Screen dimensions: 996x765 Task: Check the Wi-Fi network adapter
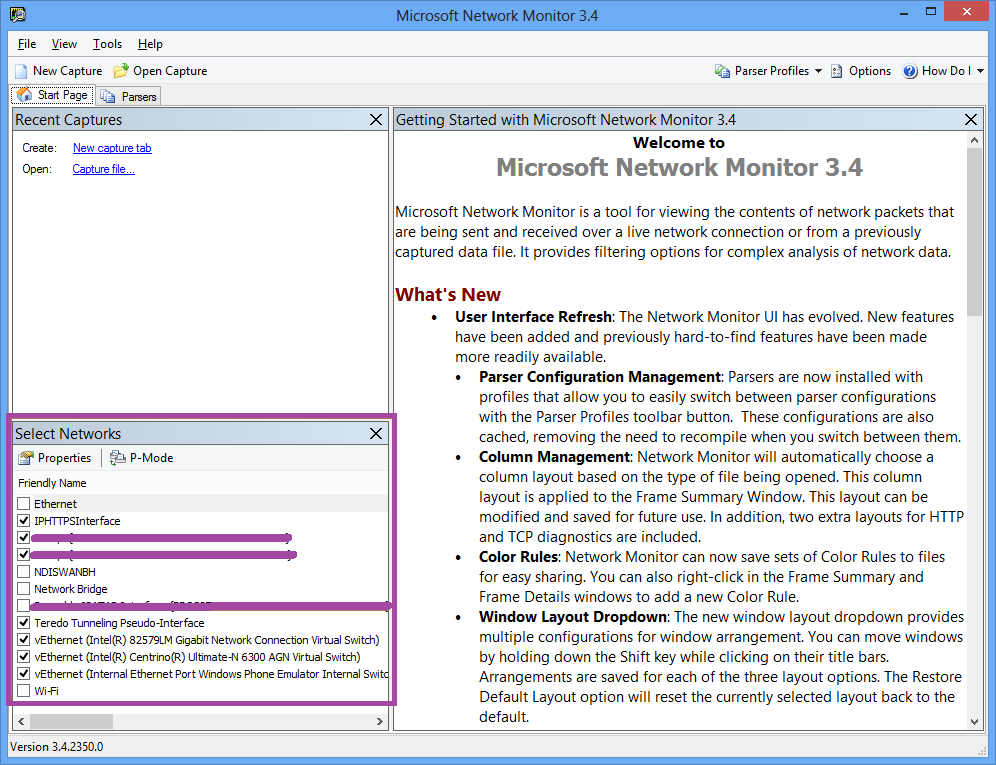point(24,691)
